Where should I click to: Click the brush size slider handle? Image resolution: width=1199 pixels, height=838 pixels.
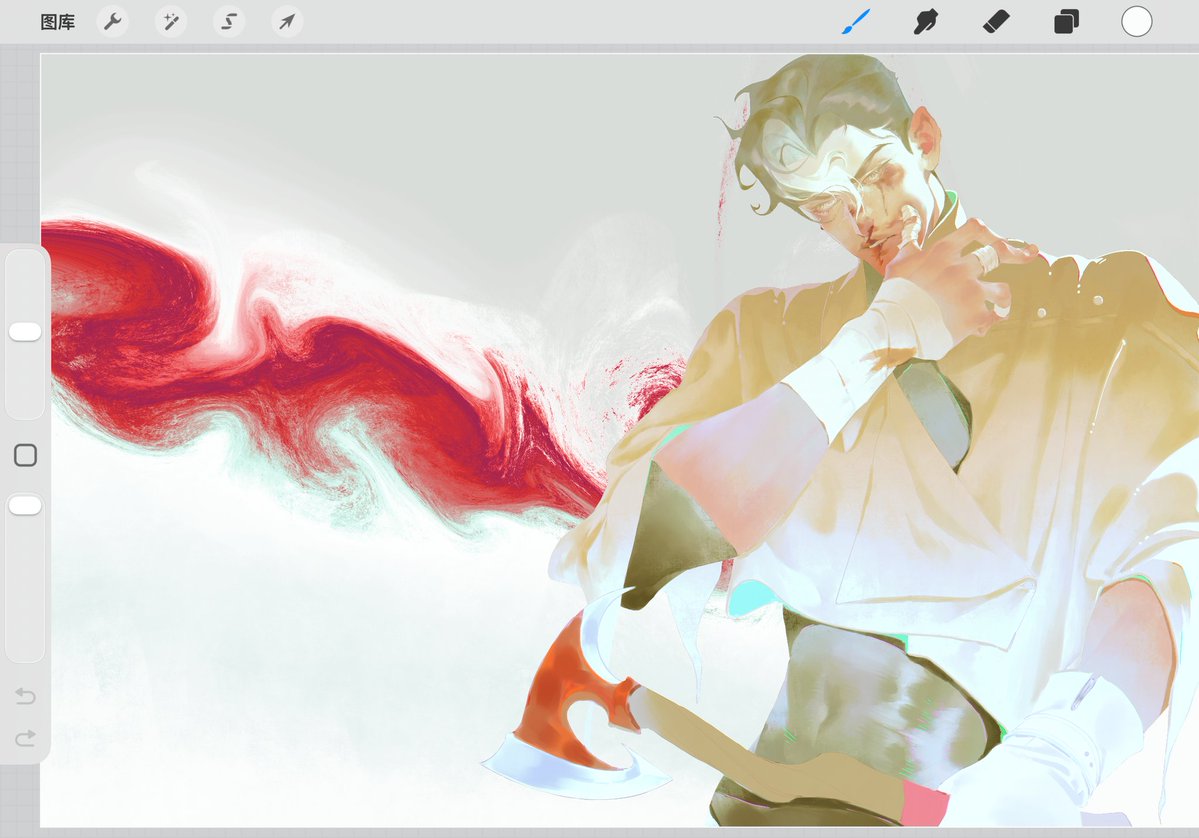24,332
